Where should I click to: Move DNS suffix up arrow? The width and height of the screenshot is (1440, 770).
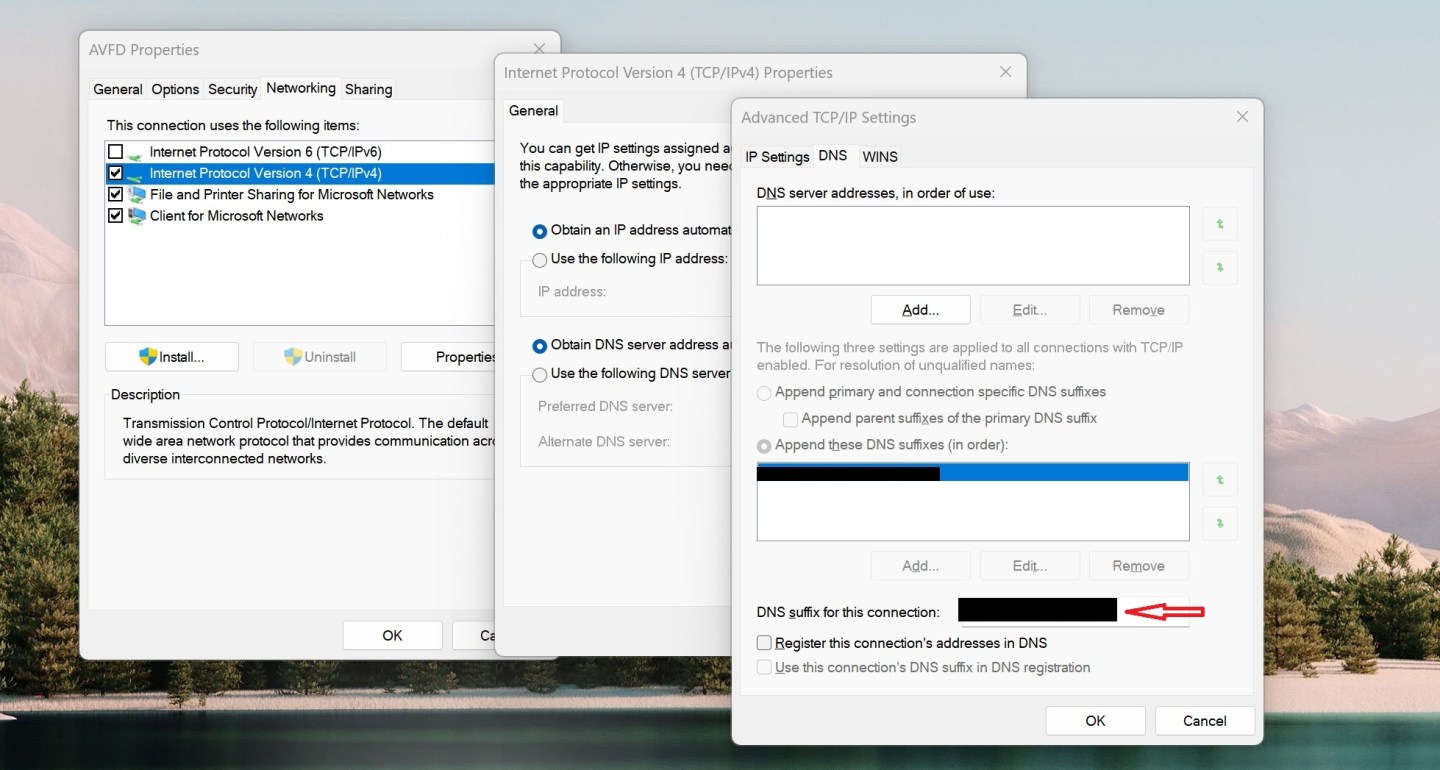click(x=1220, y=480)
